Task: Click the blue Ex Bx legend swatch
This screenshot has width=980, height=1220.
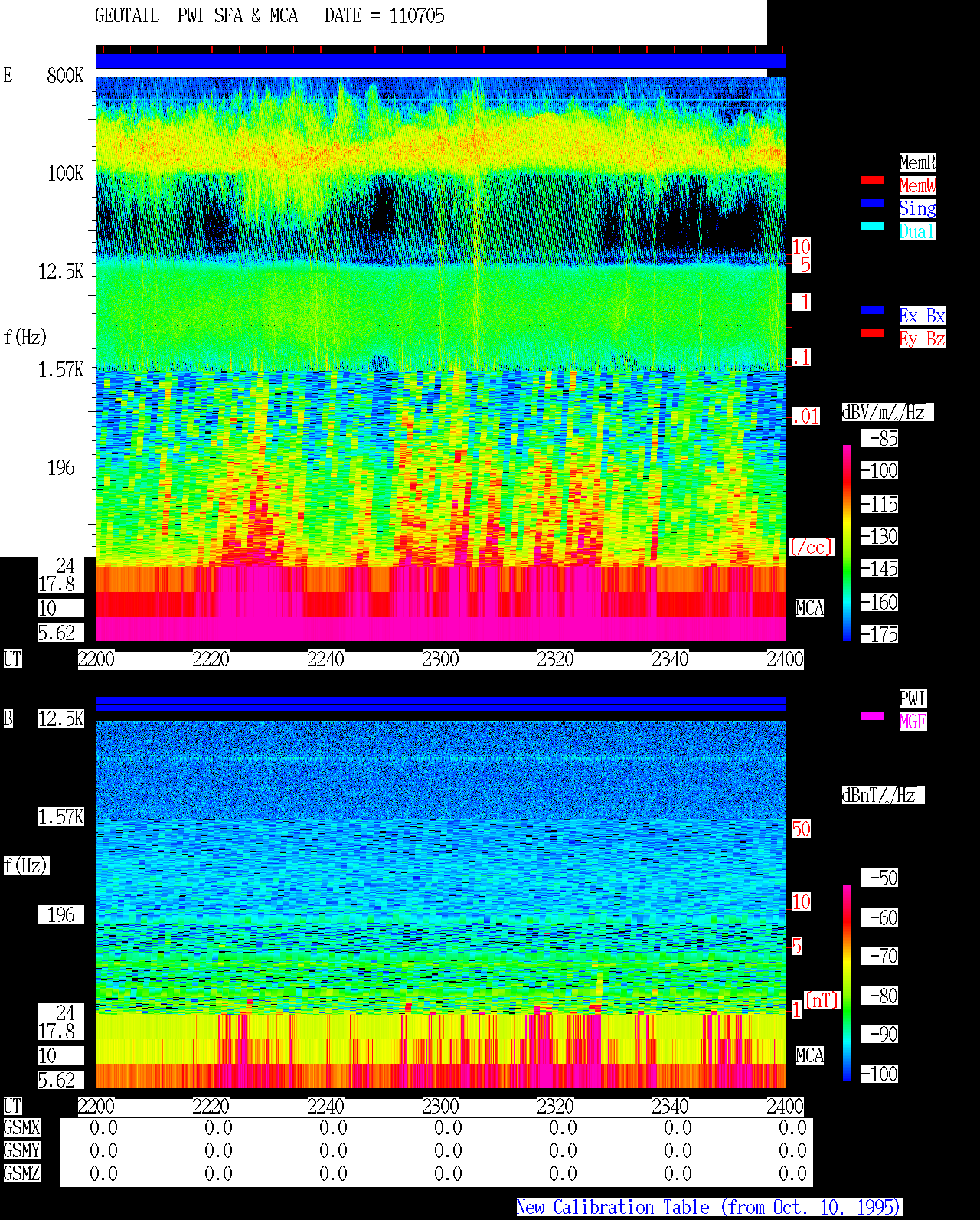Action: 873,310
